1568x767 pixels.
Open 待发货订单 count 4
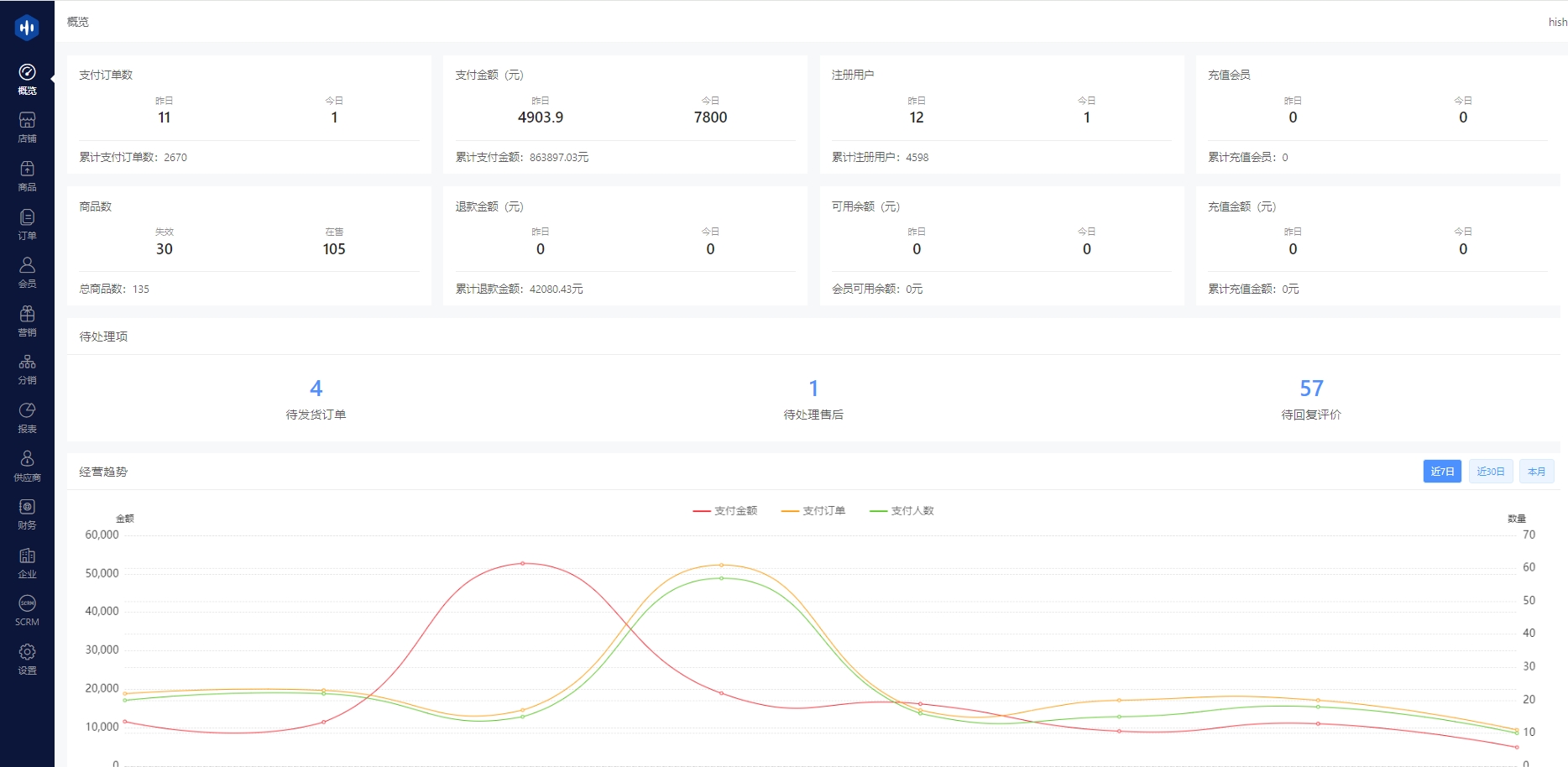316,389
